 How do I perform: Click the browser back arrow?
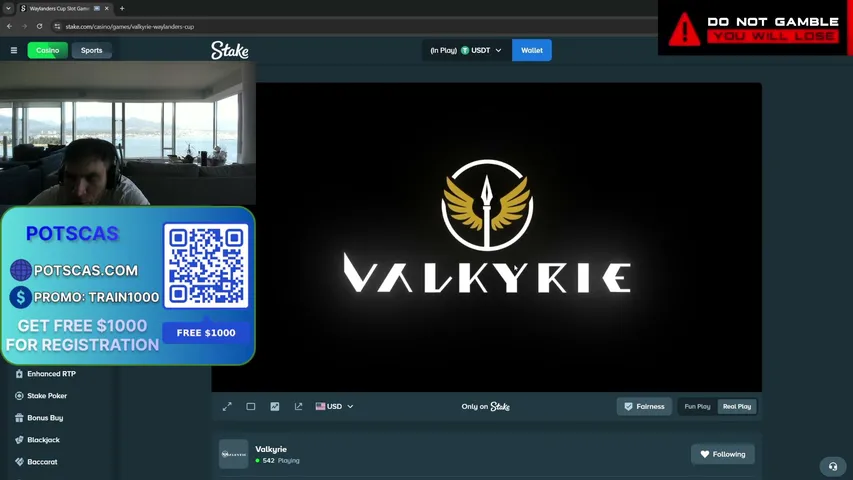tap(9, 26)
